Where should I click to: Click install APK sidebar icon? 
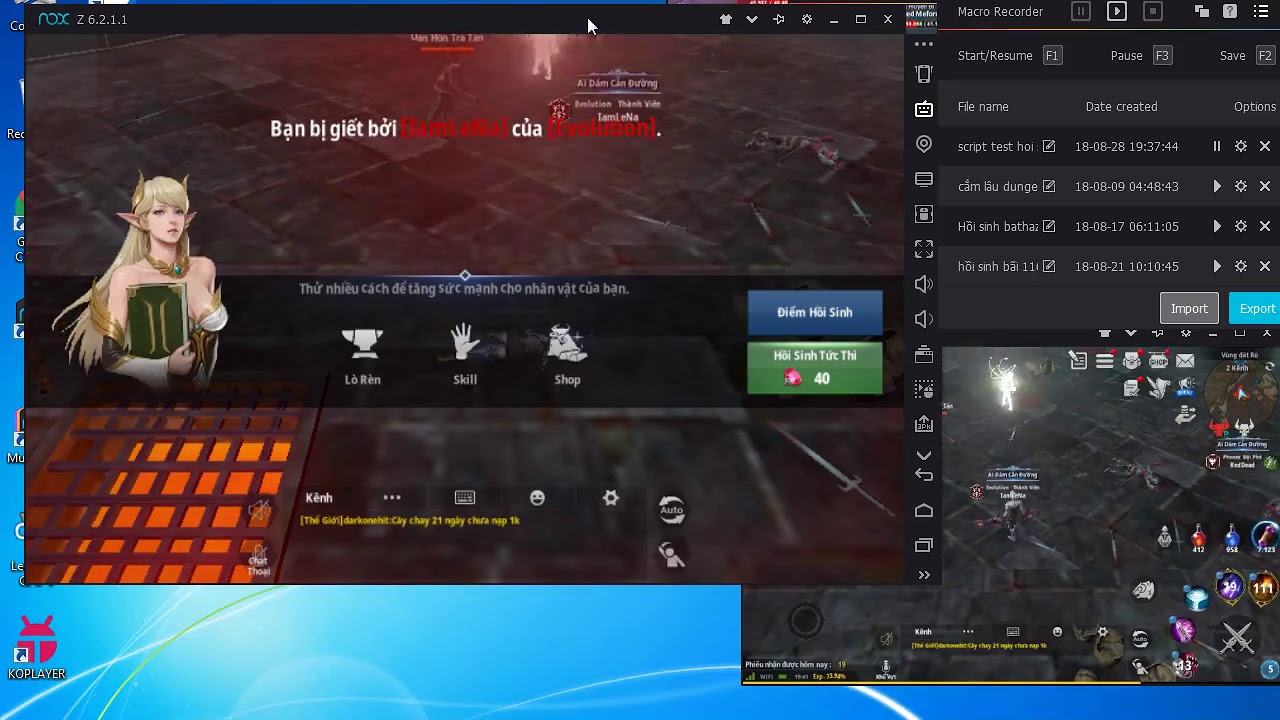click(924, 424)
